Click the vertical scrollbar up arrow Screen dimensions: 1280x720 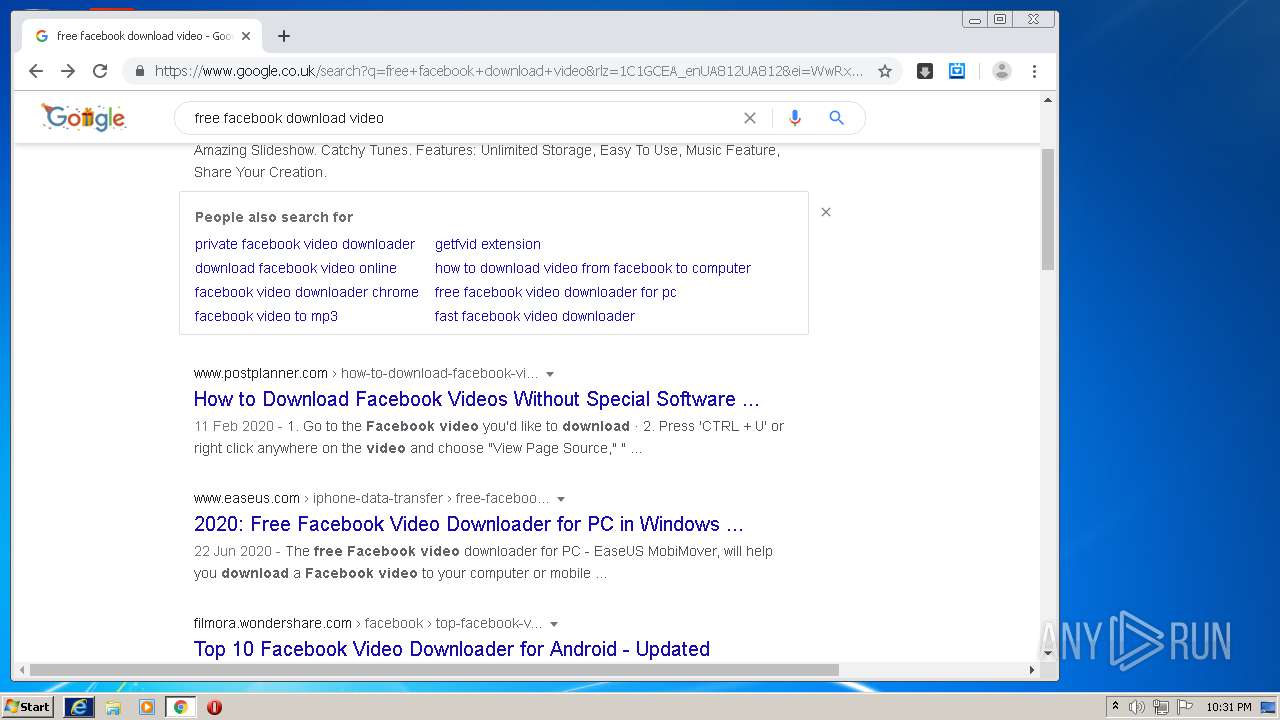tap(1048, 100)
